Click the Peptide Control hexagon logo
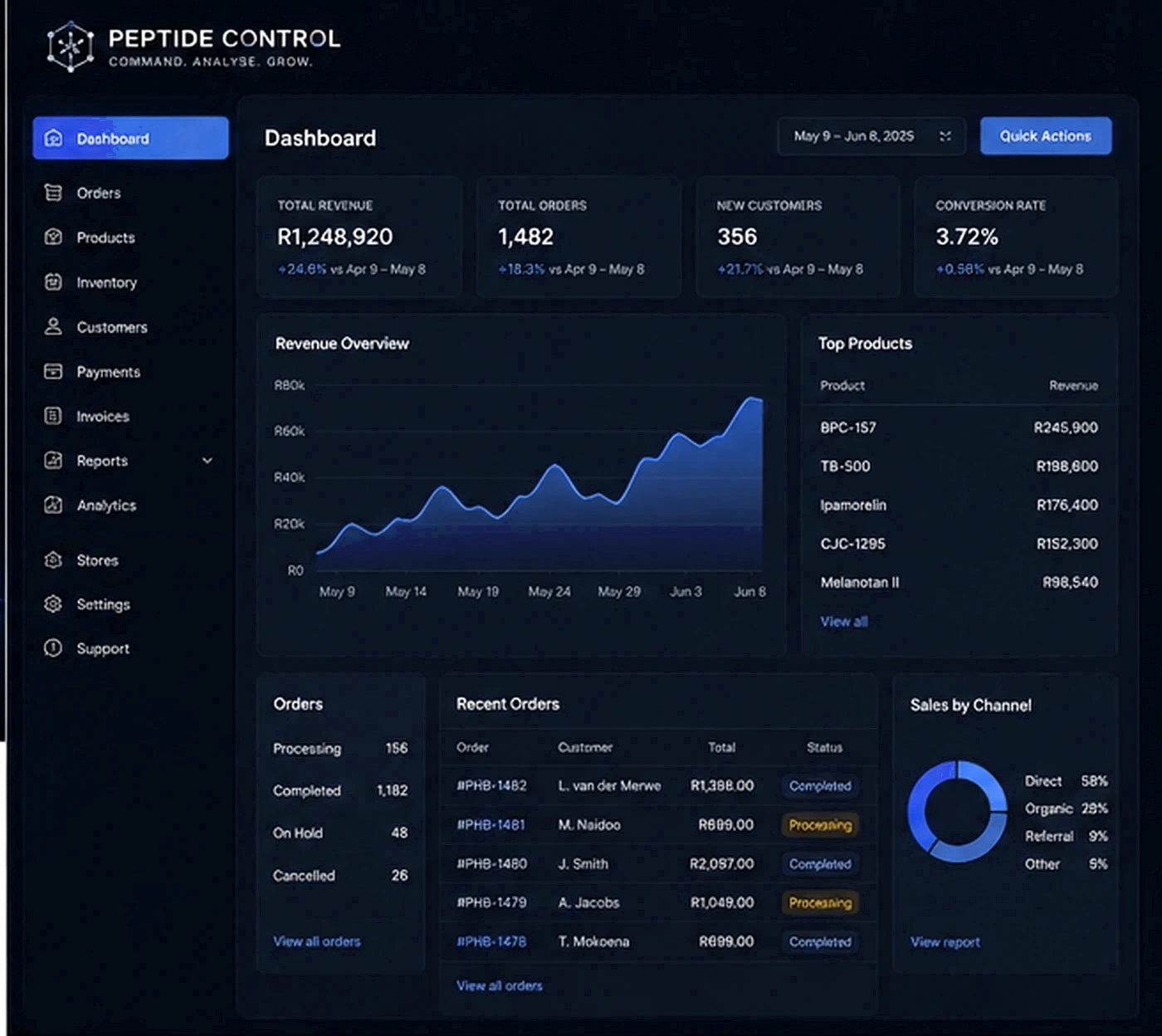 tap(71, 46)
